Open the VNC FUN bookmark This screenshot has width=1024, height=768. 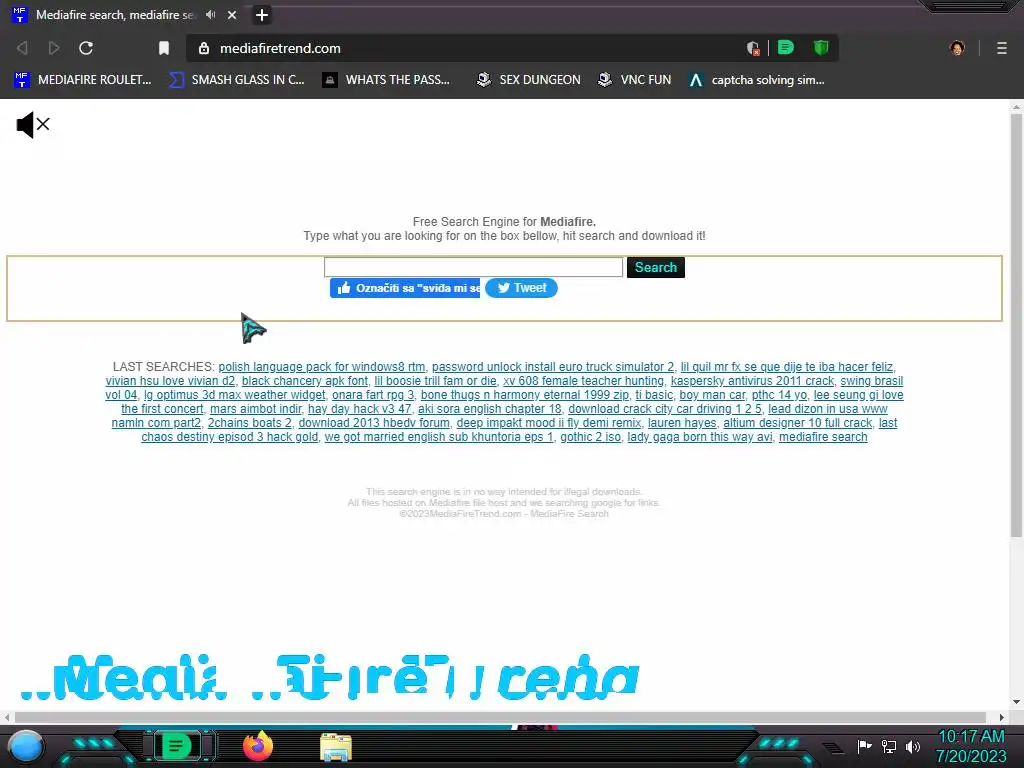pyautogui.click(x=635, y=80)
